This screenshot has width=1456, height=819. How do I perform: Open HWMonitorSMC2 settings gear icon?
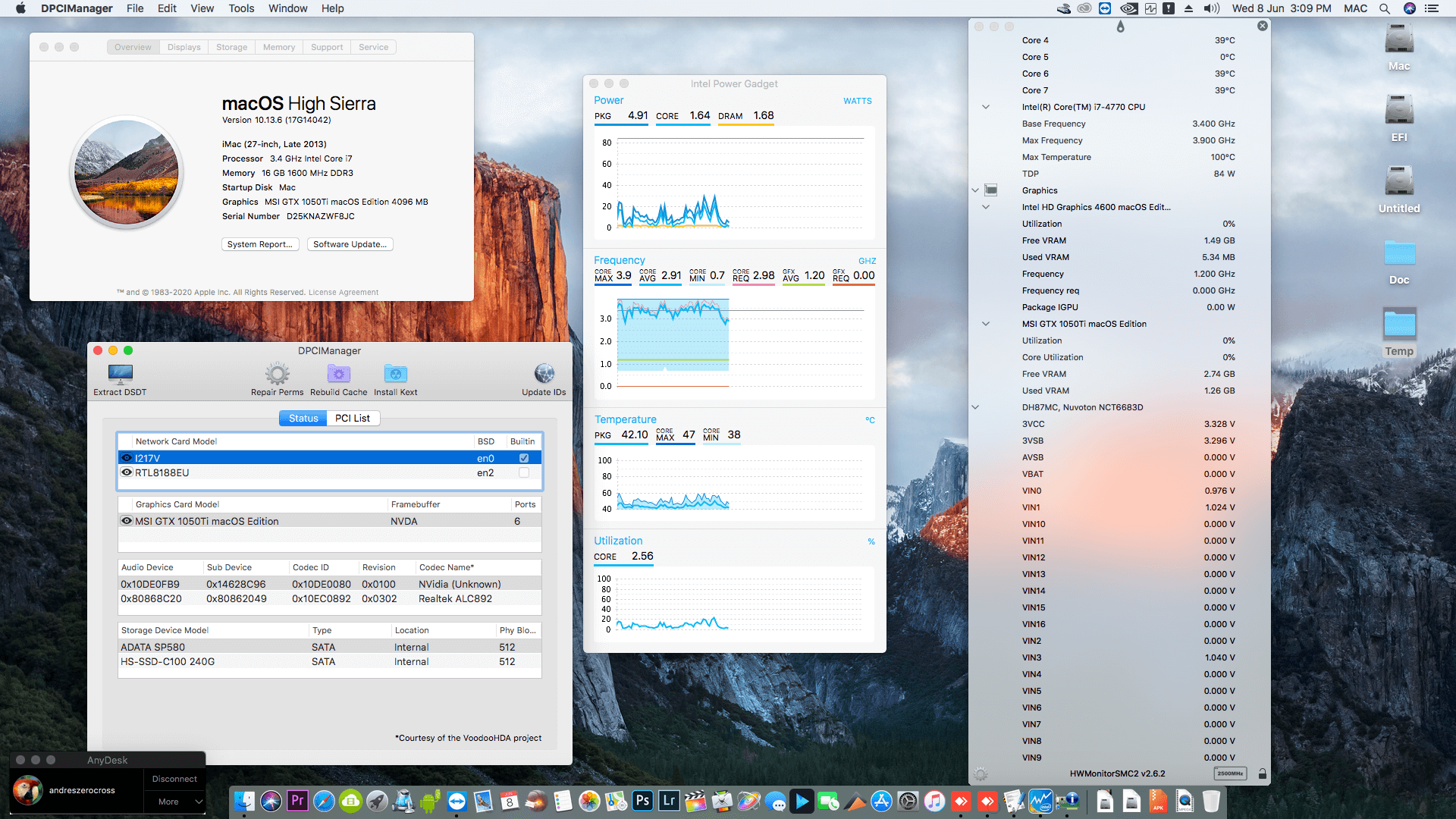pos(981,774)
